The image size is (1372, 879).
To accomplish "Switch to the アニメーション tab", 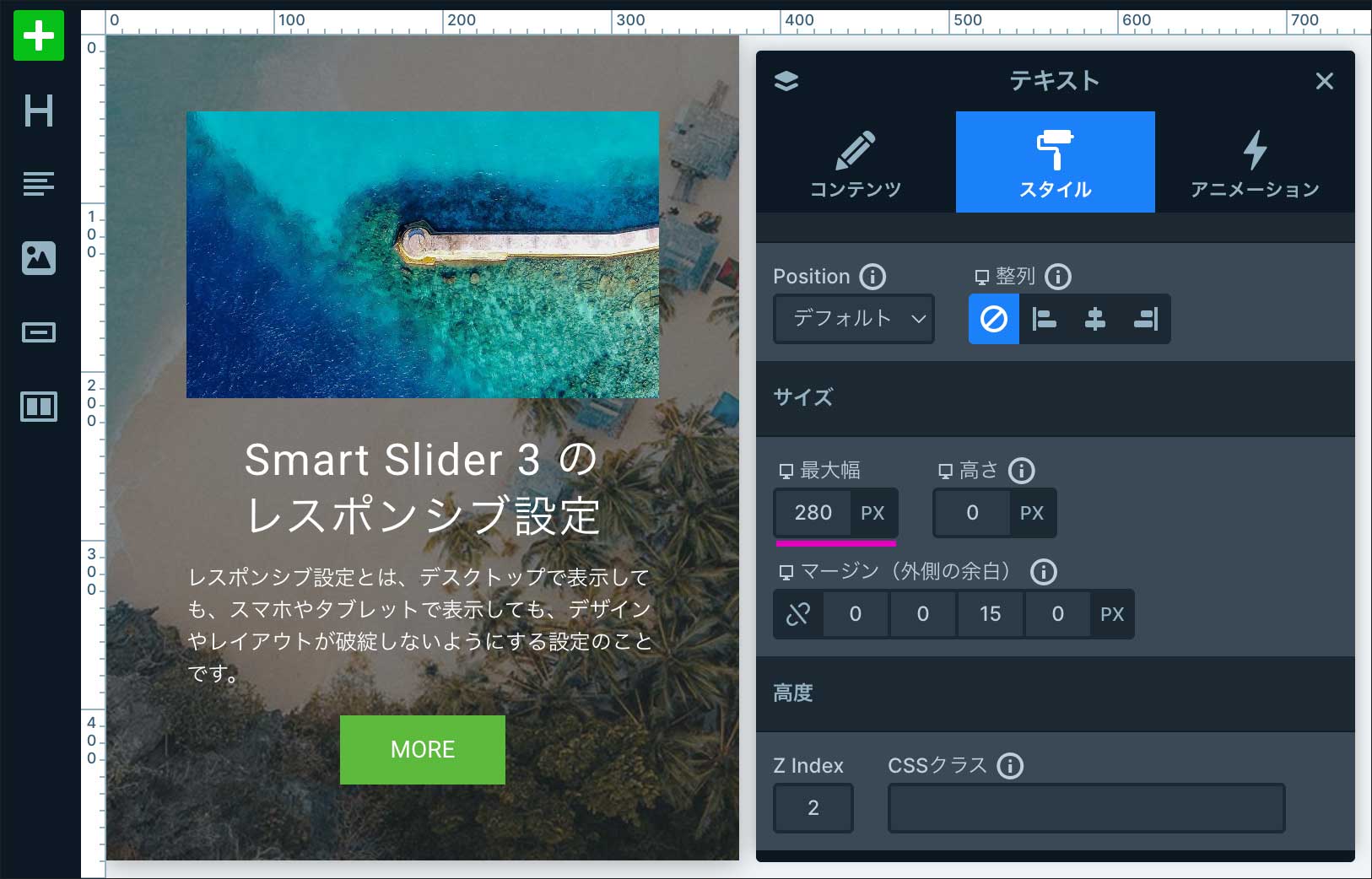I will (x=1255, y=163).
